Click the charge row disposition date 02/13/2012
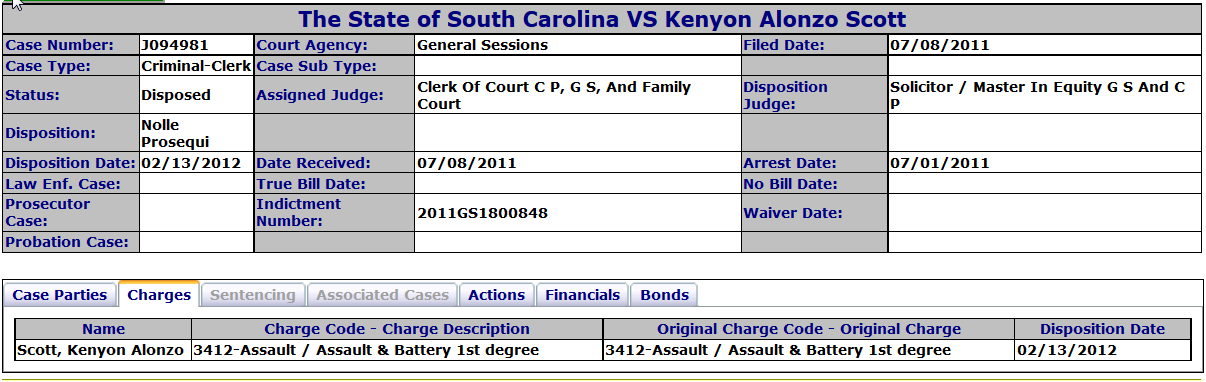The width and height of the screenshot is (1206, 382). (1066, 350)
